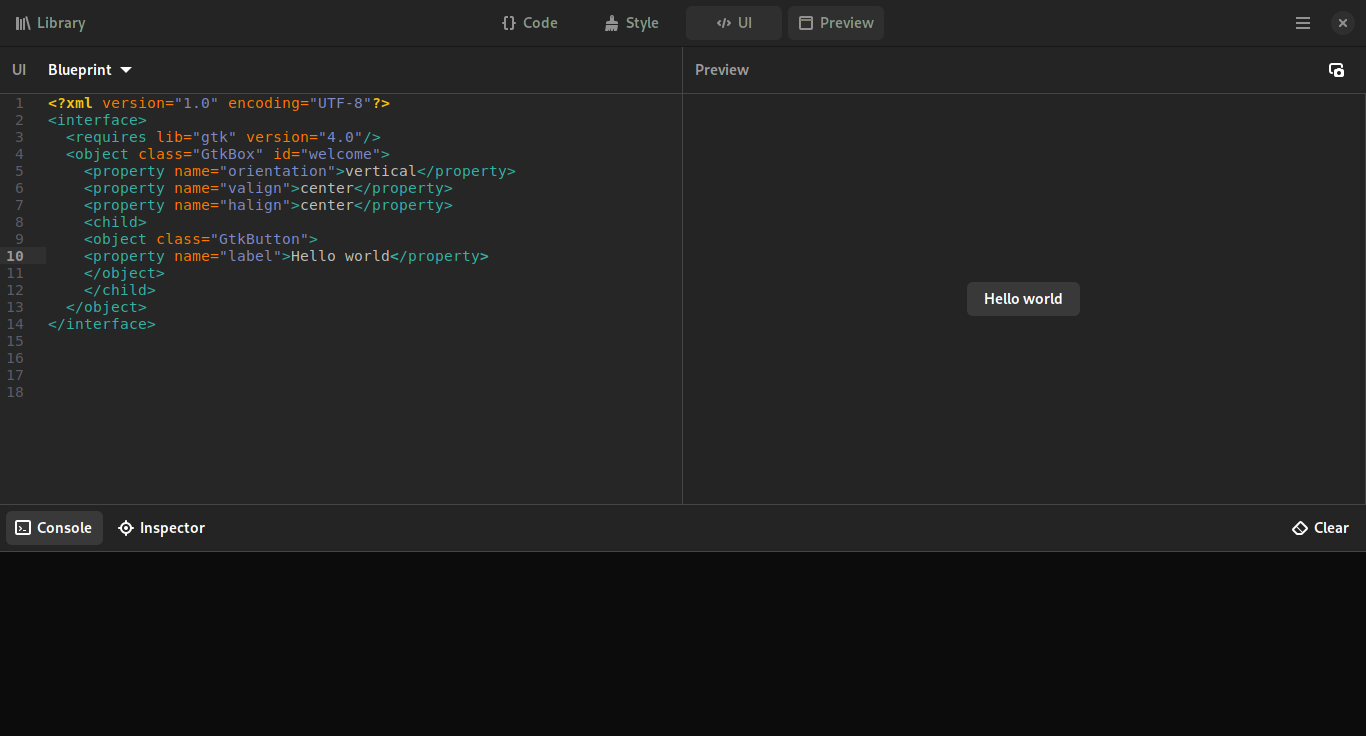Toggle the UI panel button

[733, 22]
